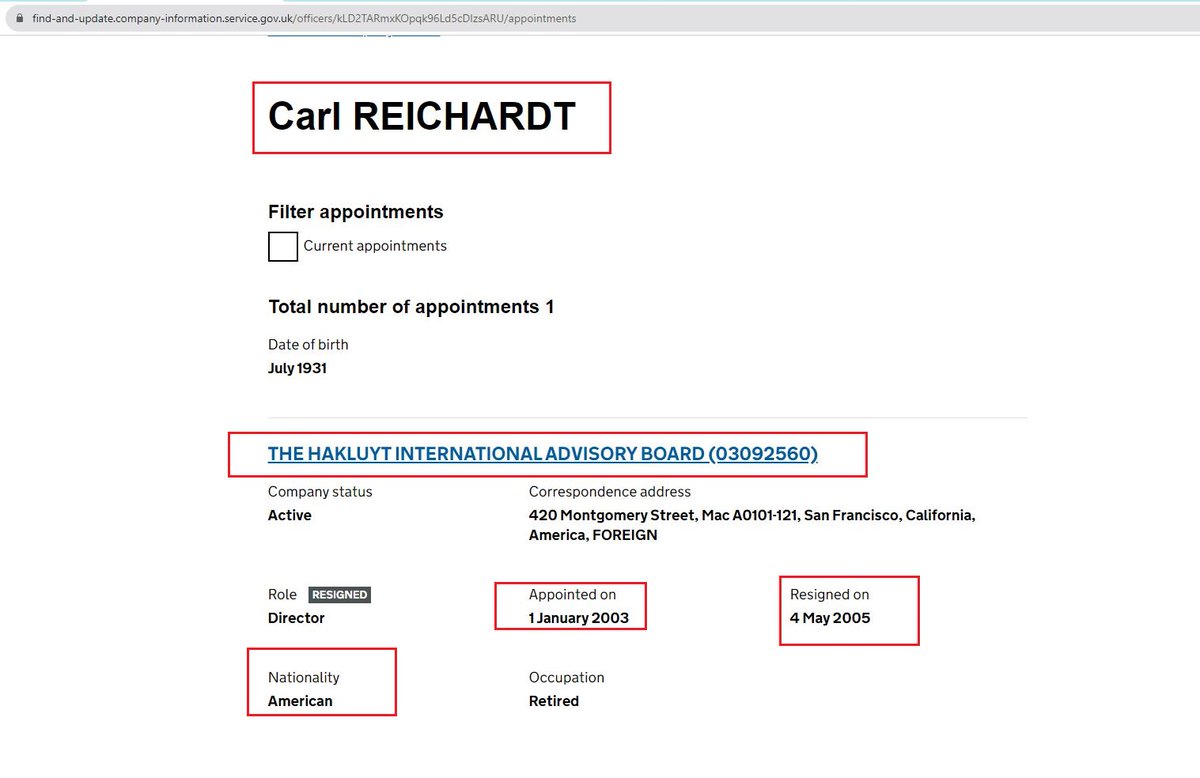This screenshot has height=778, width=1200.
Task: Click the padlock icon in address bar
Action: pos(19,18)
